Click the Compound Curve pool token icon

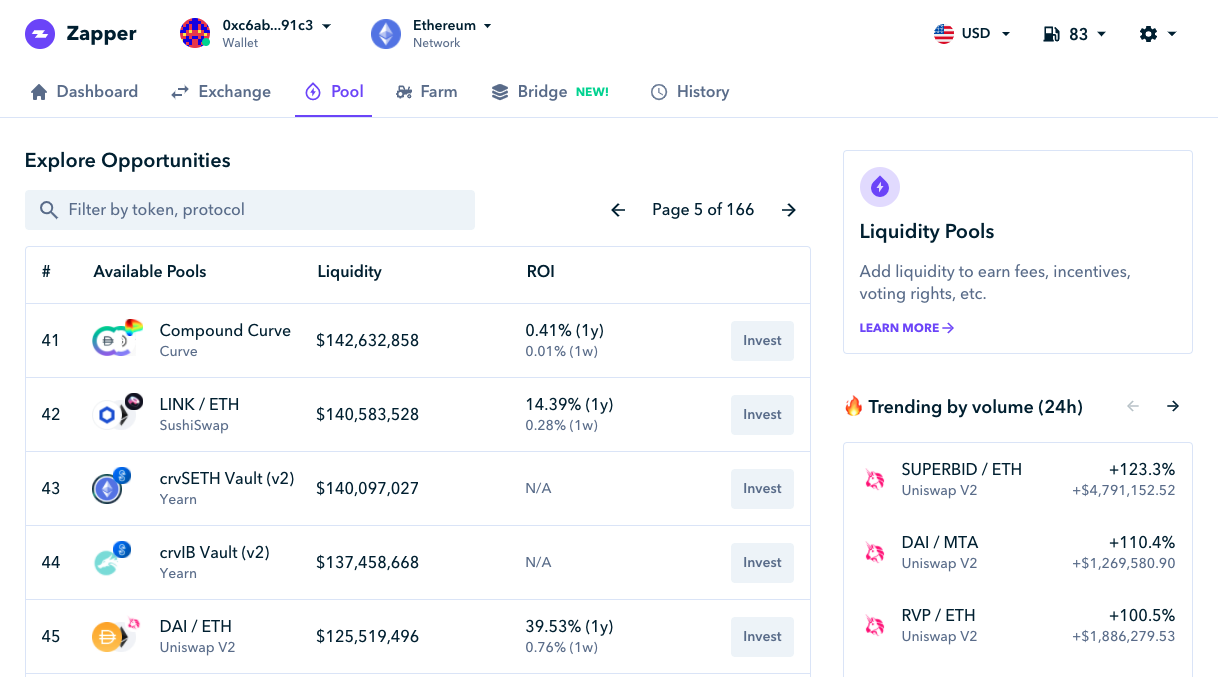[x=113, y=340]
